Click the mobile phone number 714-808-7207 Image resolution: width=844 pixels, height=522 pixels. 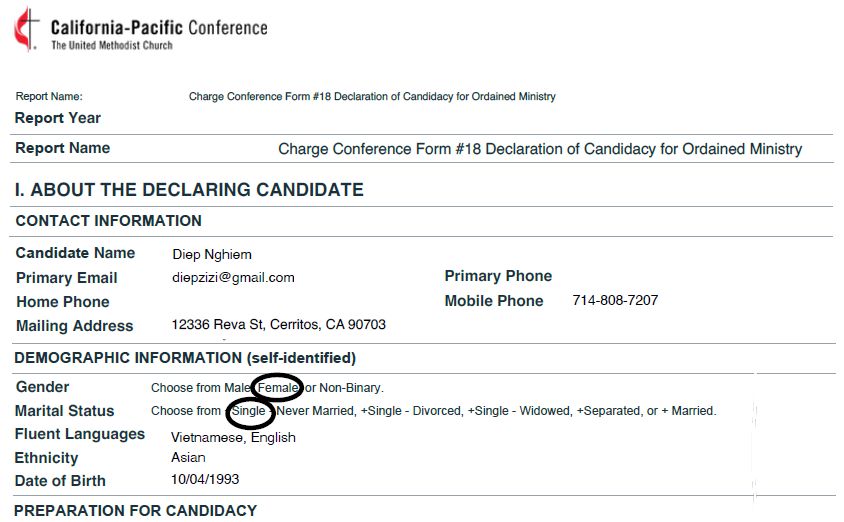coord(615,300)
